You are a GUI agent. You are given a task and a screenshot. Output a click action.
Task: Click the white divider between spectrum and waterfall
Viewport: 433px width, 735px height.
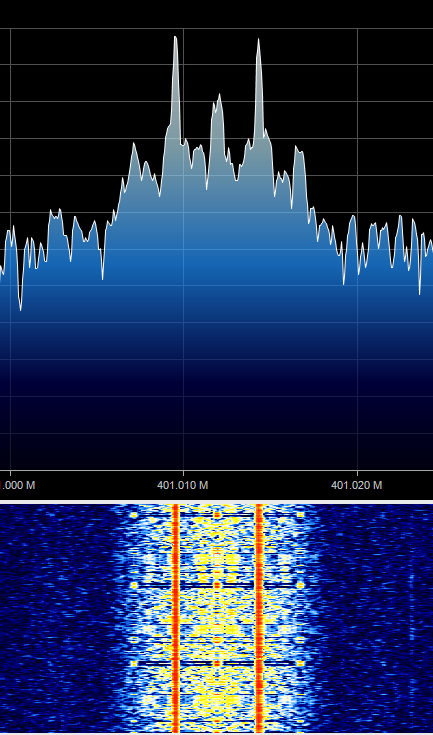[x=216, y=502]
